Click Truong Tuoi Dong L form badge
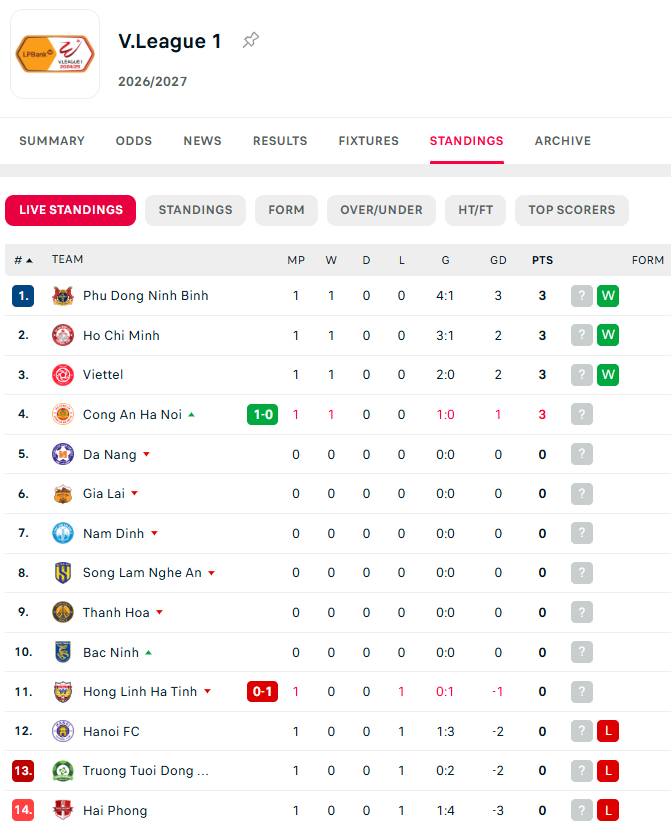671x828 pixels. (x=608, y=771)
